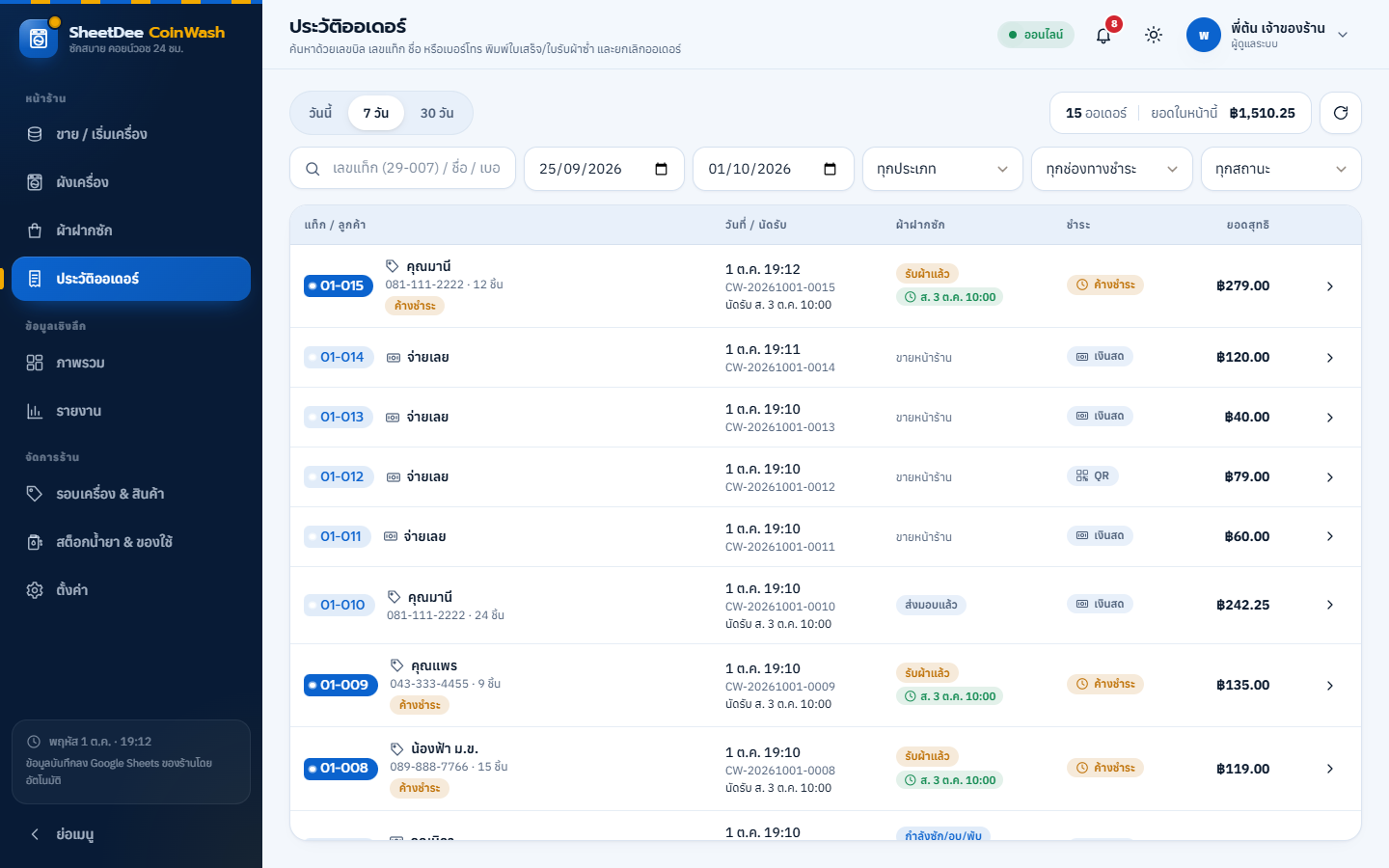
Task: Click the search magnifier icon
Action: 313,169
